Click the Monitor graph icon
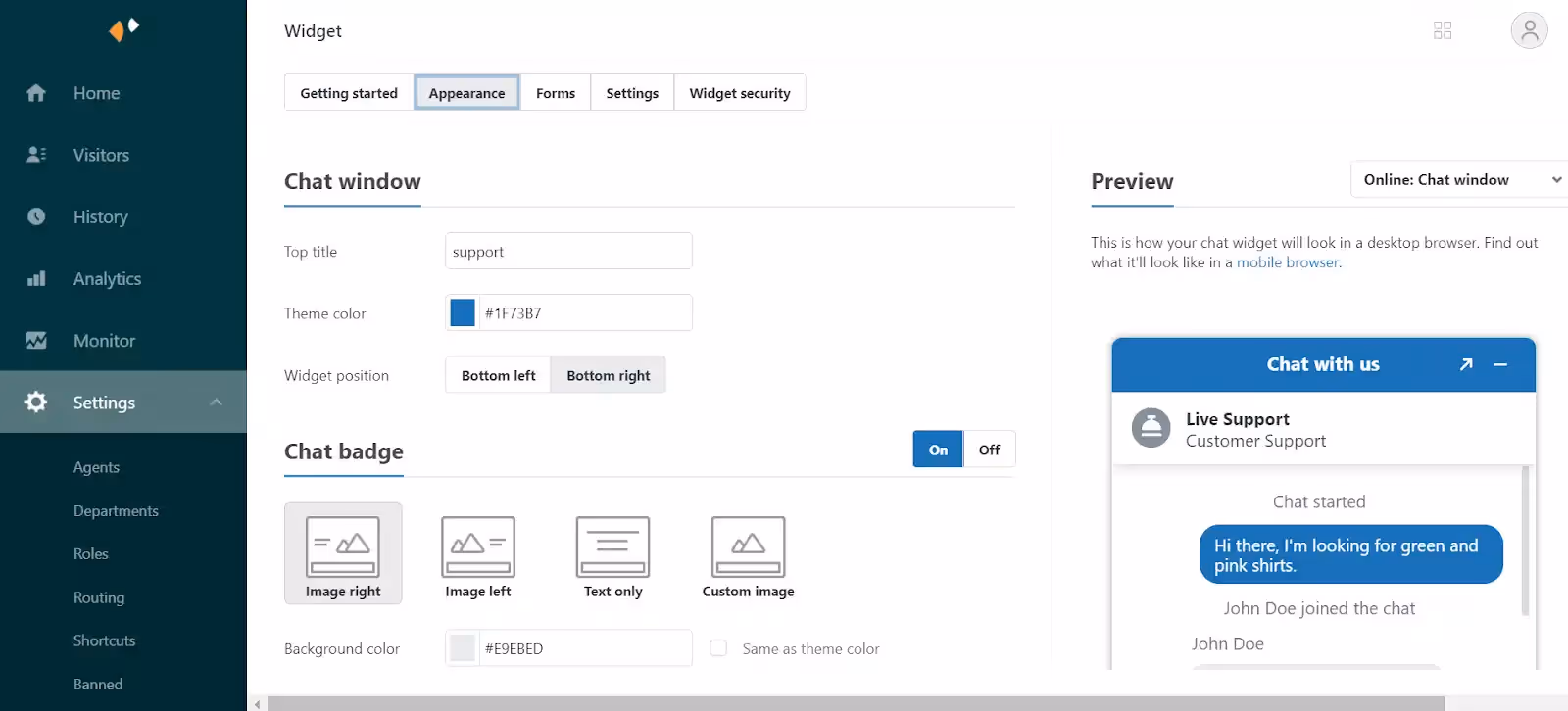The width and height of the screenshot is (1568, 711). click(x=36, y=340)
